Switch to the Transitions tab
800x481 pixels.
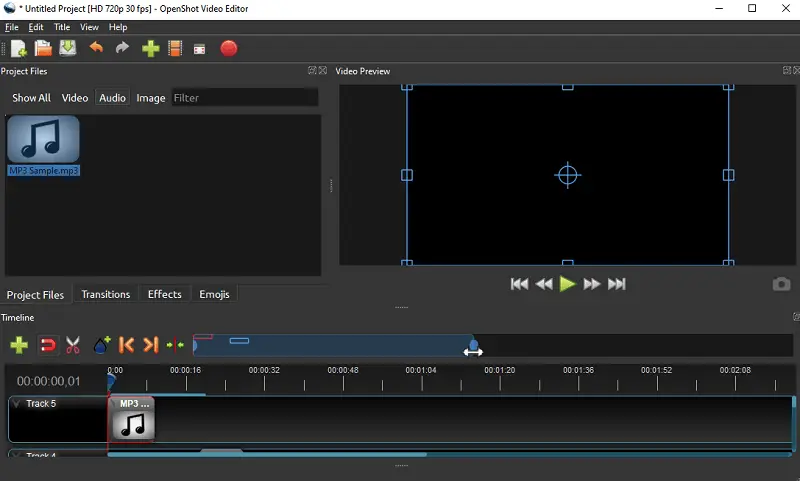coord(106,294)
